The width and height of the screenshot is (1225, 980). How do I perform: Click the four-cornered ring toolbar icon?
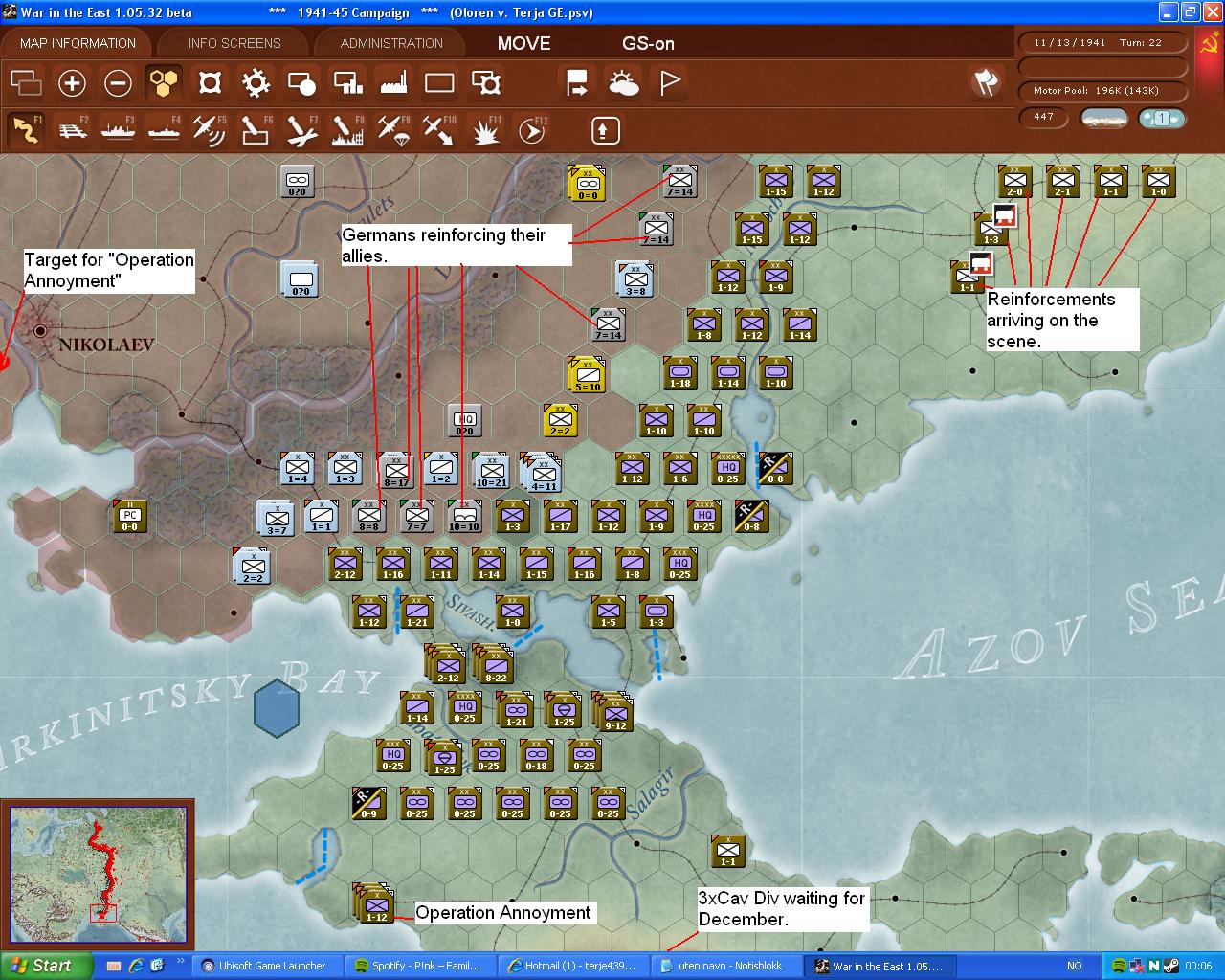coord(210,83)
